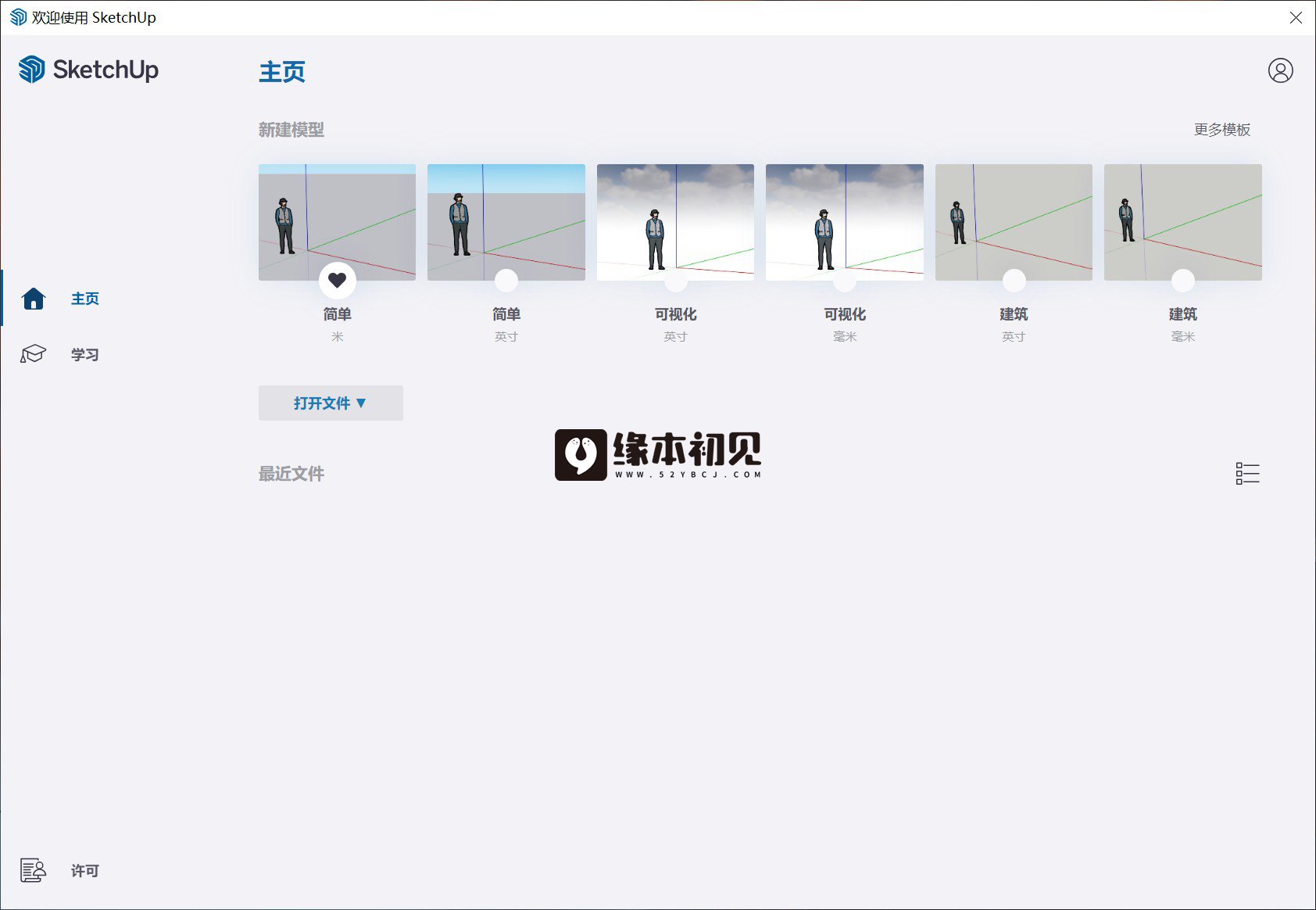Open the user account profile icon
The height and width of the screenshot is (910, 1316).
[1280, 70]
